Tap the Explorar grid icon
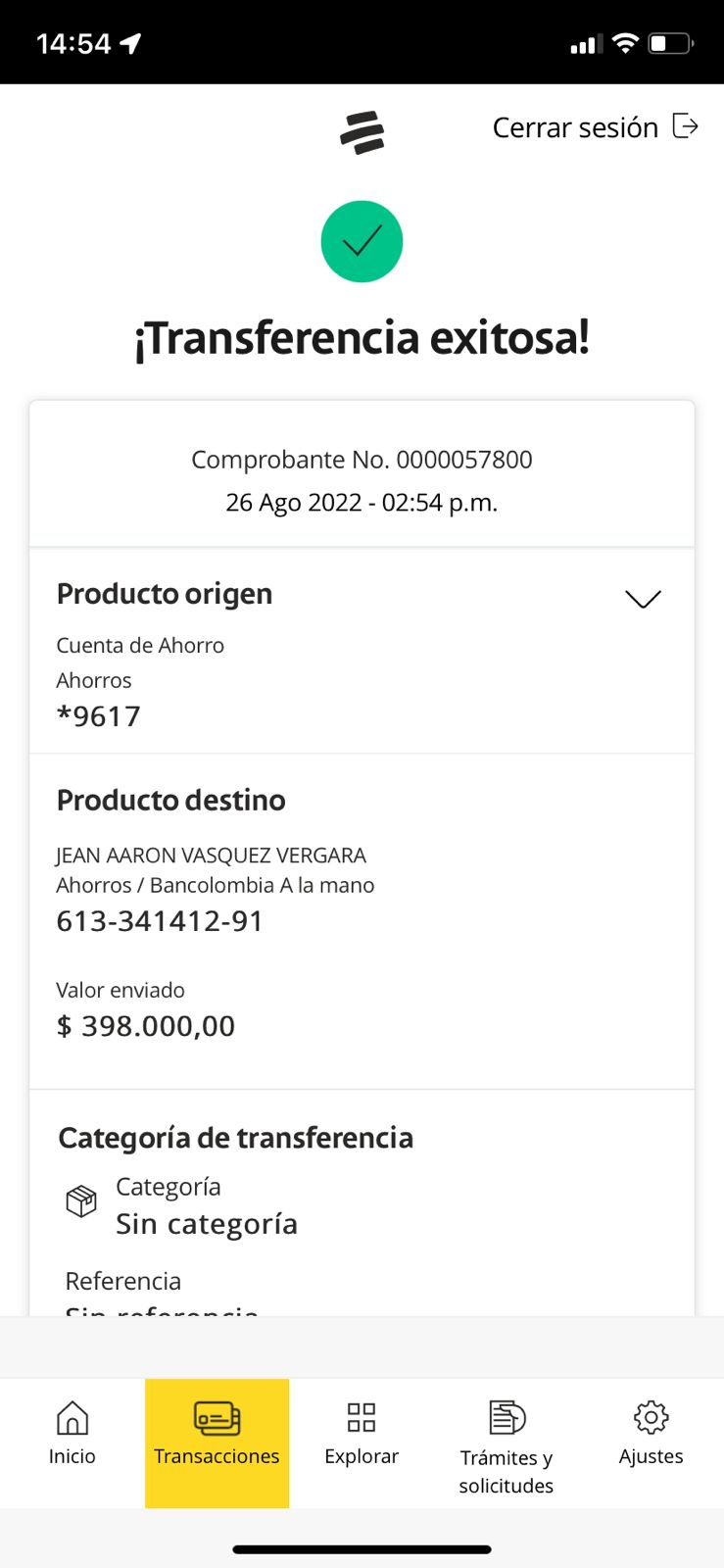Image resolution: width=724 pixels, height=1568 pixels. pyautogui.click(x=362, y=1417)
